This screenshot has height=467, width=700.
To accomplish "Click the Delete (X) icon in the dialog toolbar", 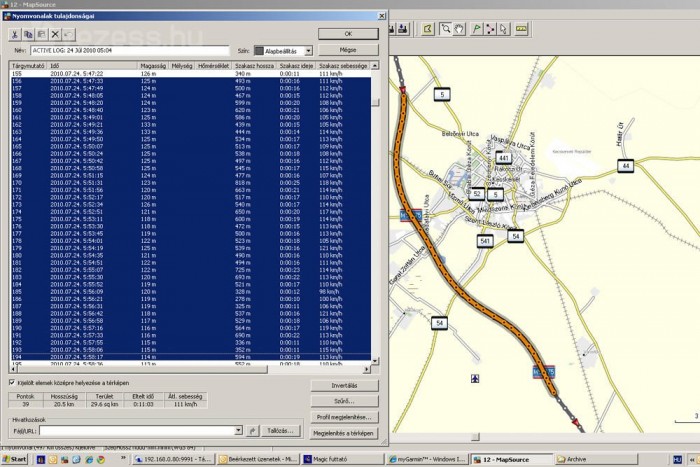I will (56, 34).
